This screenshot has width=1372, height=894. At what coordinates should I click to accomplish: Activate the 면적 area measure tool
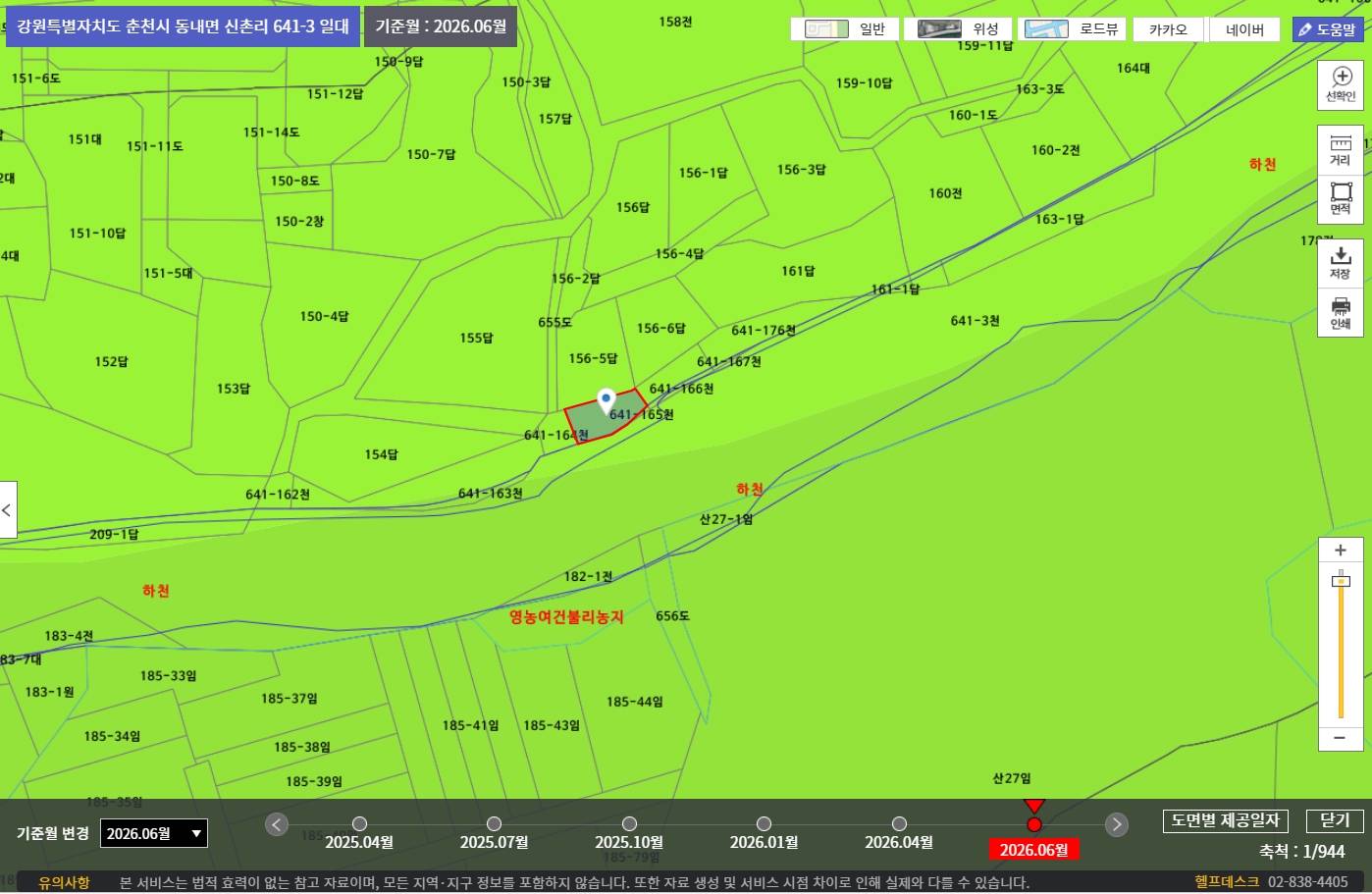click(1340, 198)
